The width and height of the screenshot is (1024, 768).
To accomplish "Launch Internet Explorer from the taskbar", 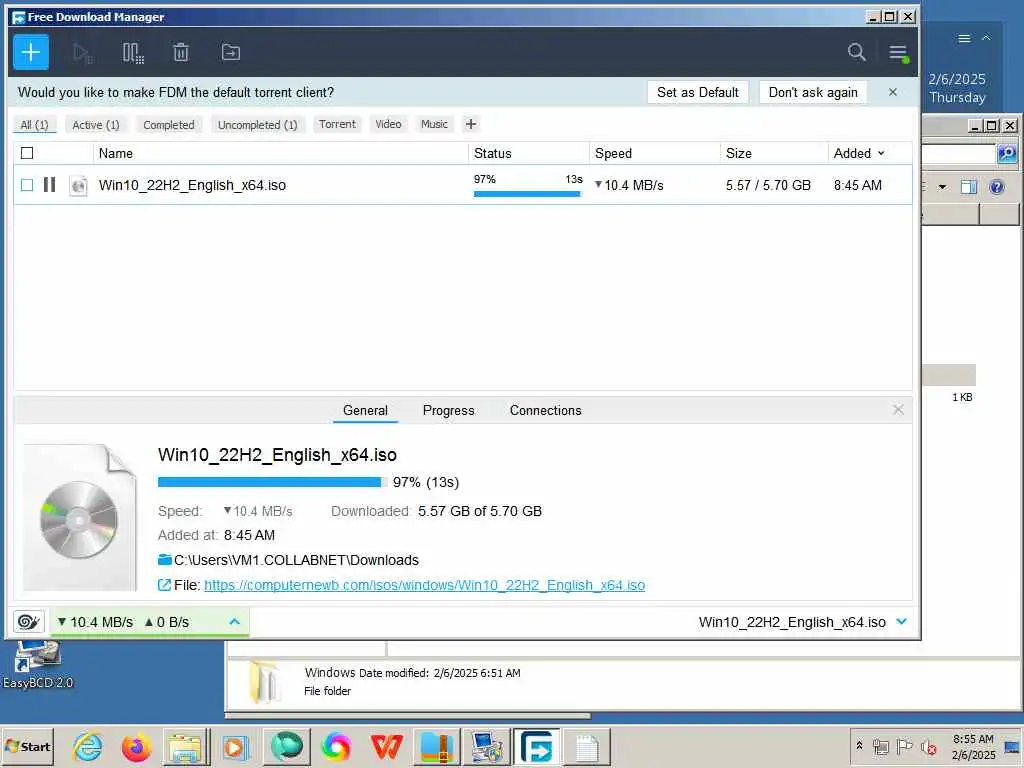I will click(88, 746).
